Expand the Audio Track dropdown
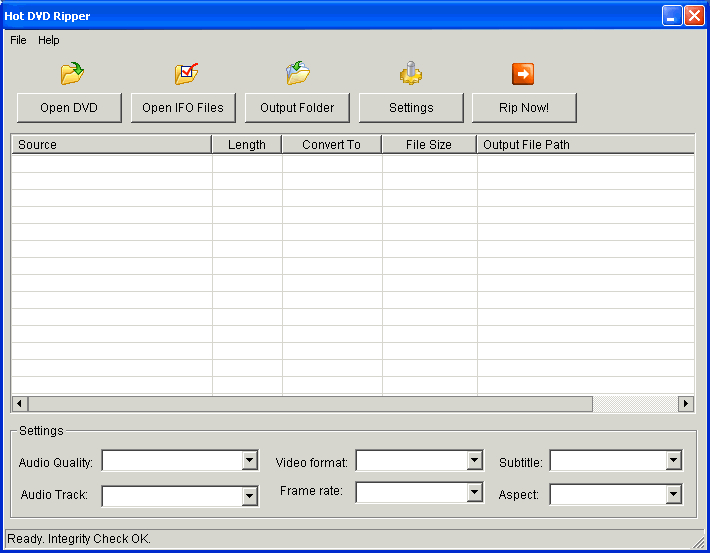Viewport: 710px width, 553px height. [x=249, y=496]
